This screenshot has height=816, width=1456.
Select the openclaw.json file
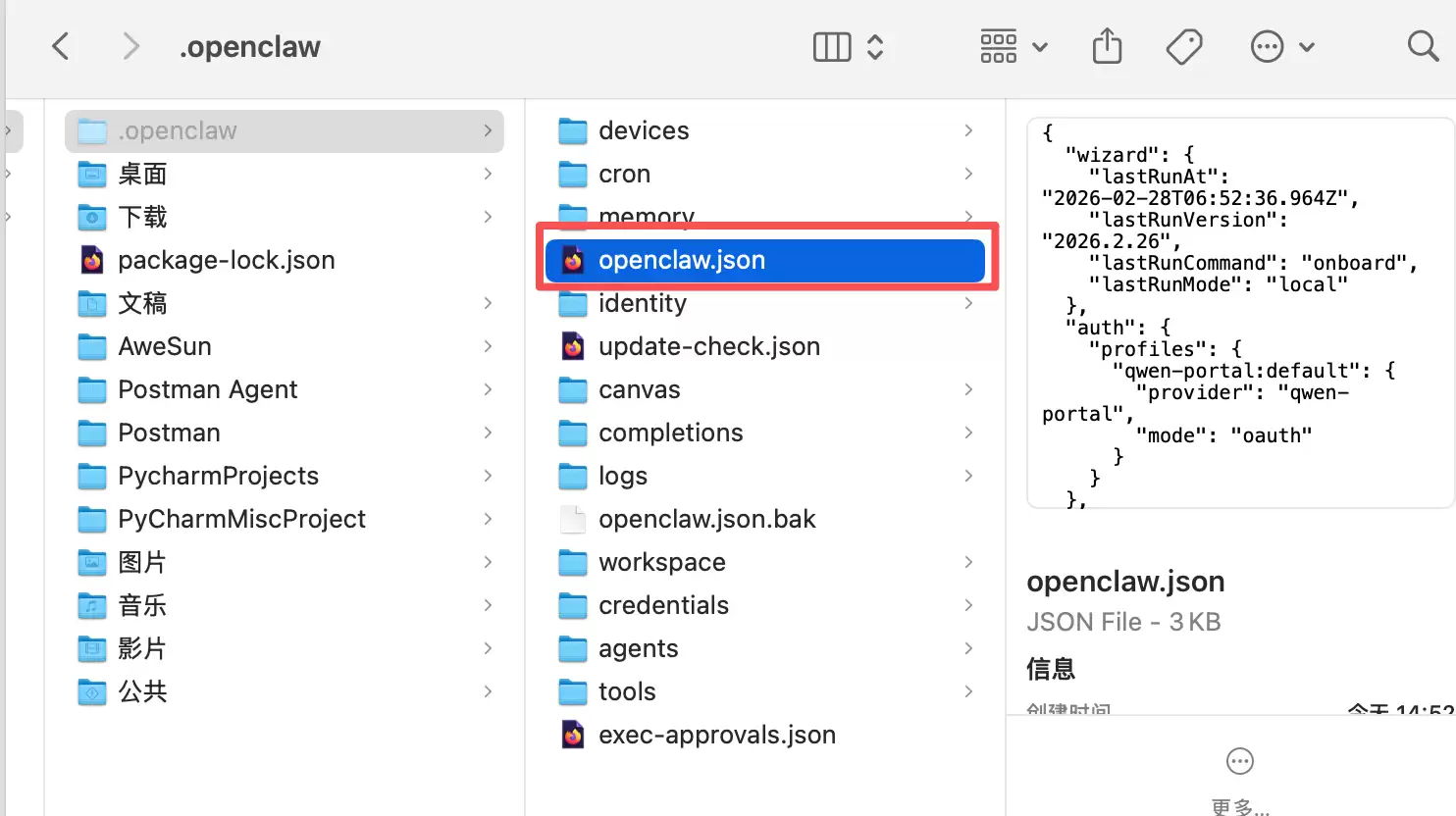[x=681, y=260]
